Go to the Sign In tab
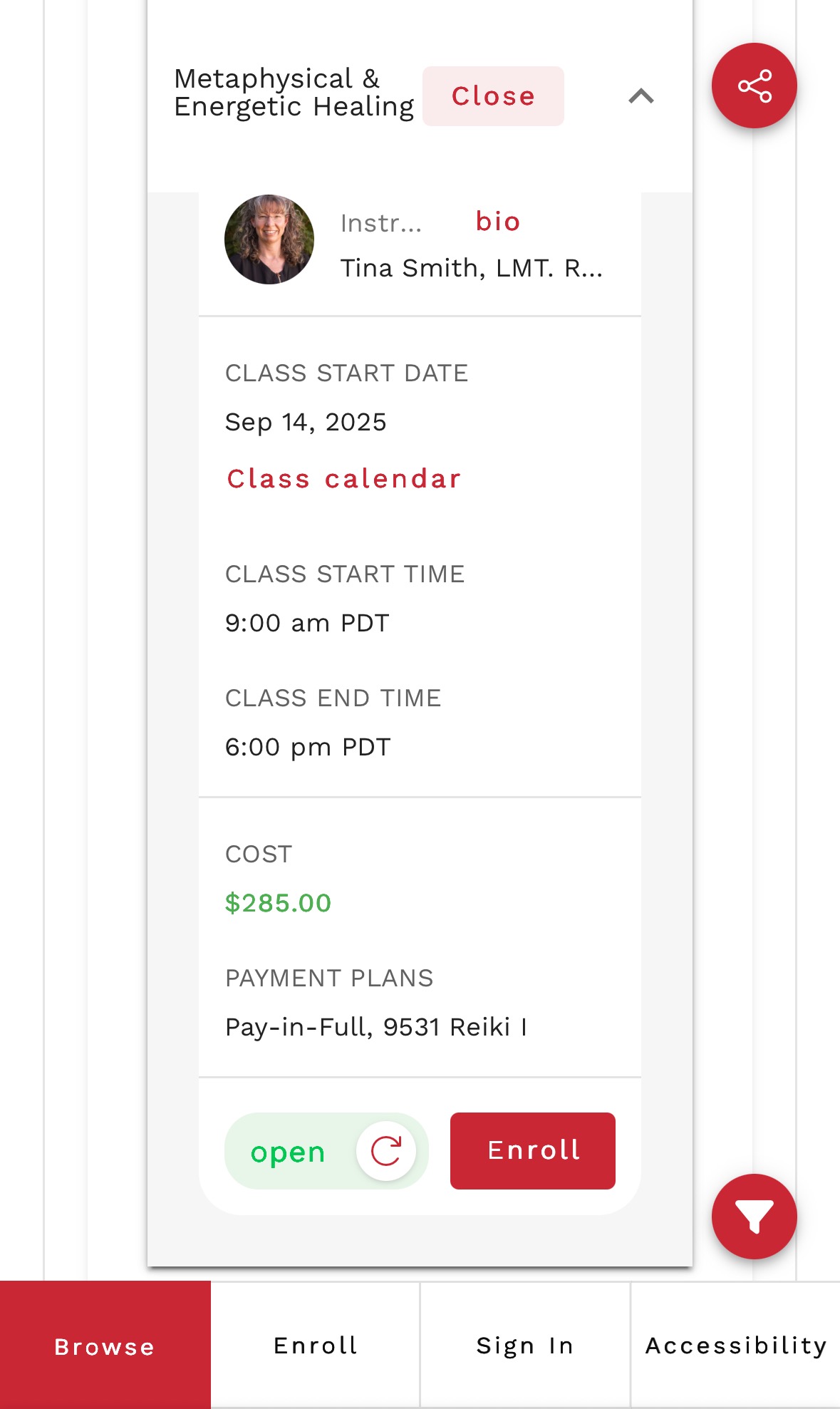Image resolution: width=840 pixels, height=1409 pixels. click(525, 1346)
